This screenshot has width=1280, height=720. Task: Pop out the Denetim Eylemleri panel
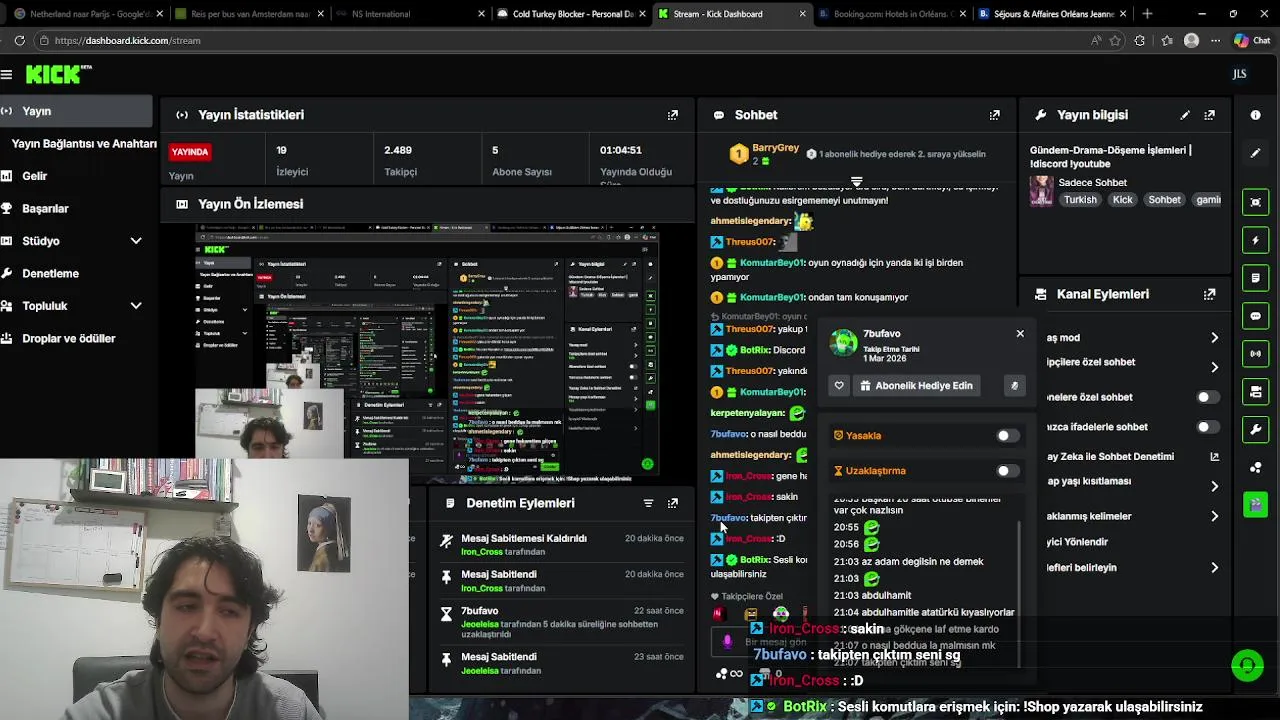click(x=673, y=503)
